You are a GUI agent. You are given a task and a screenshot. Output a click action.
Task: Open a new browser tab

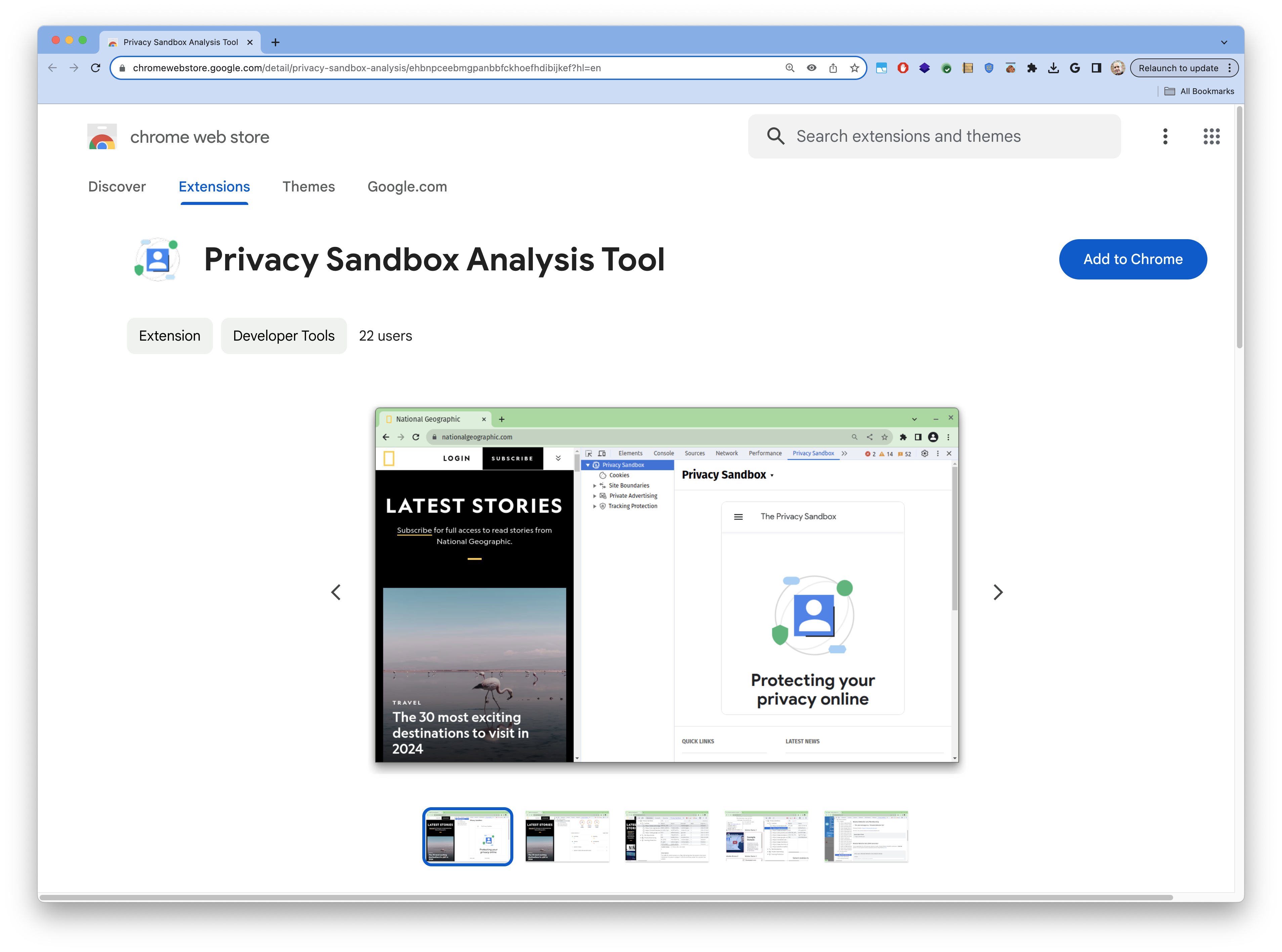point(275,42)
